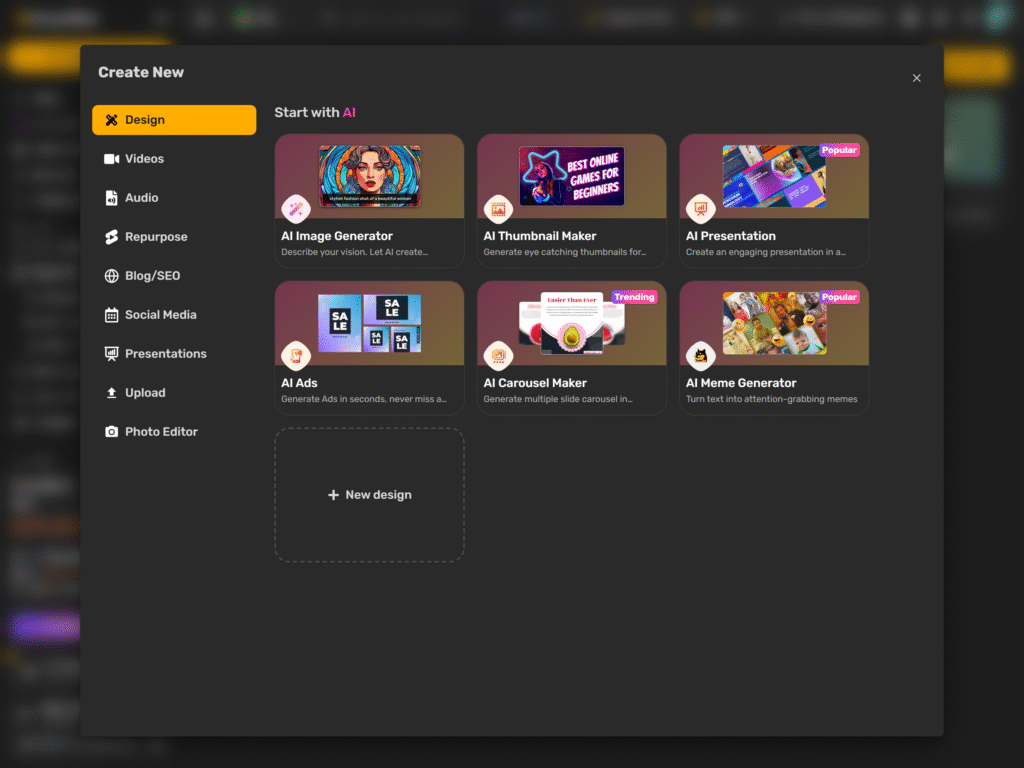This screenshot has width=1024, height=768.
Task: Click the Presentations board icon
Action: point(111,354)
